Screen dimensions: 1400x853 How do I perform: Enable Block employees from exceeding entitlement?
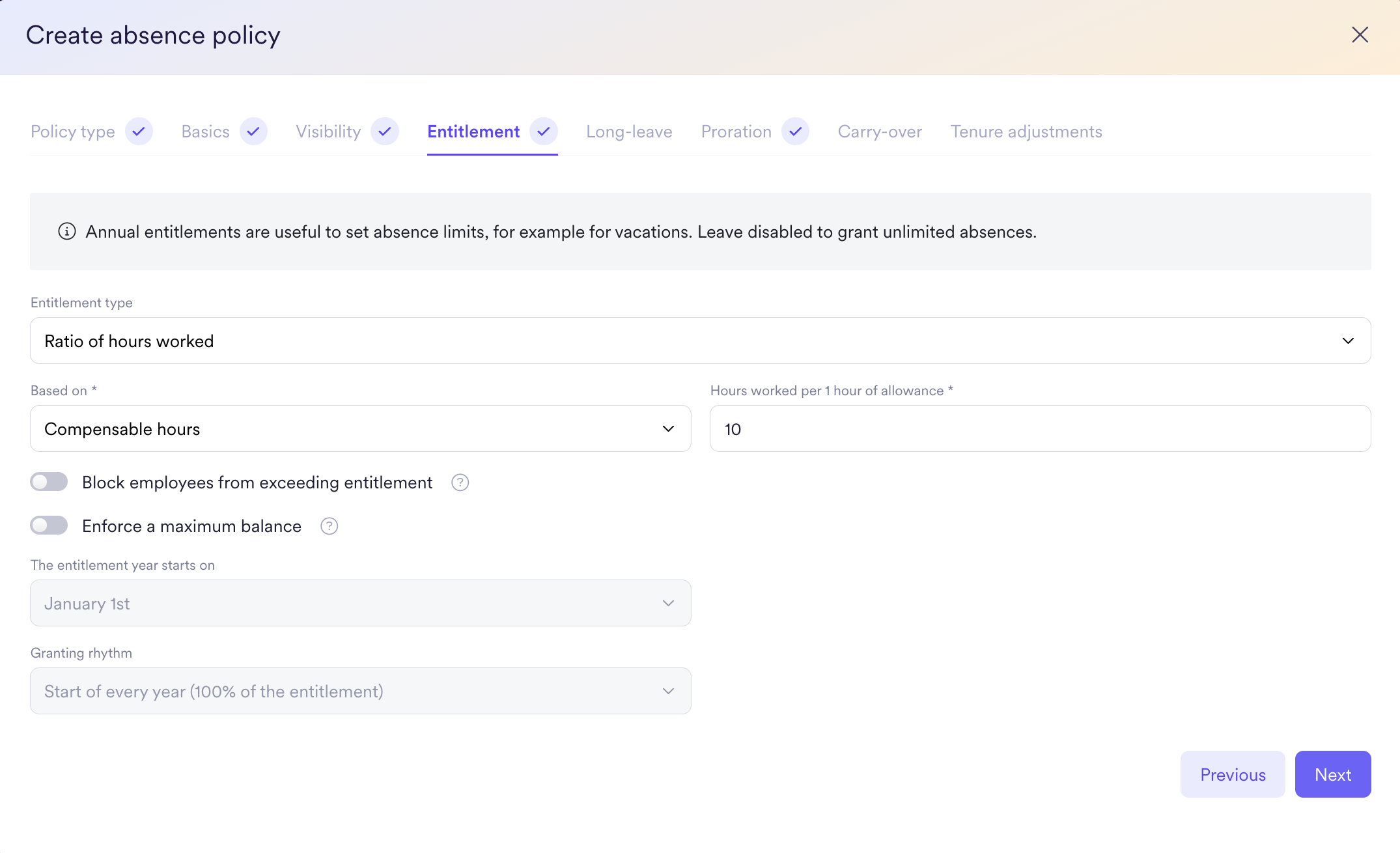49,482
